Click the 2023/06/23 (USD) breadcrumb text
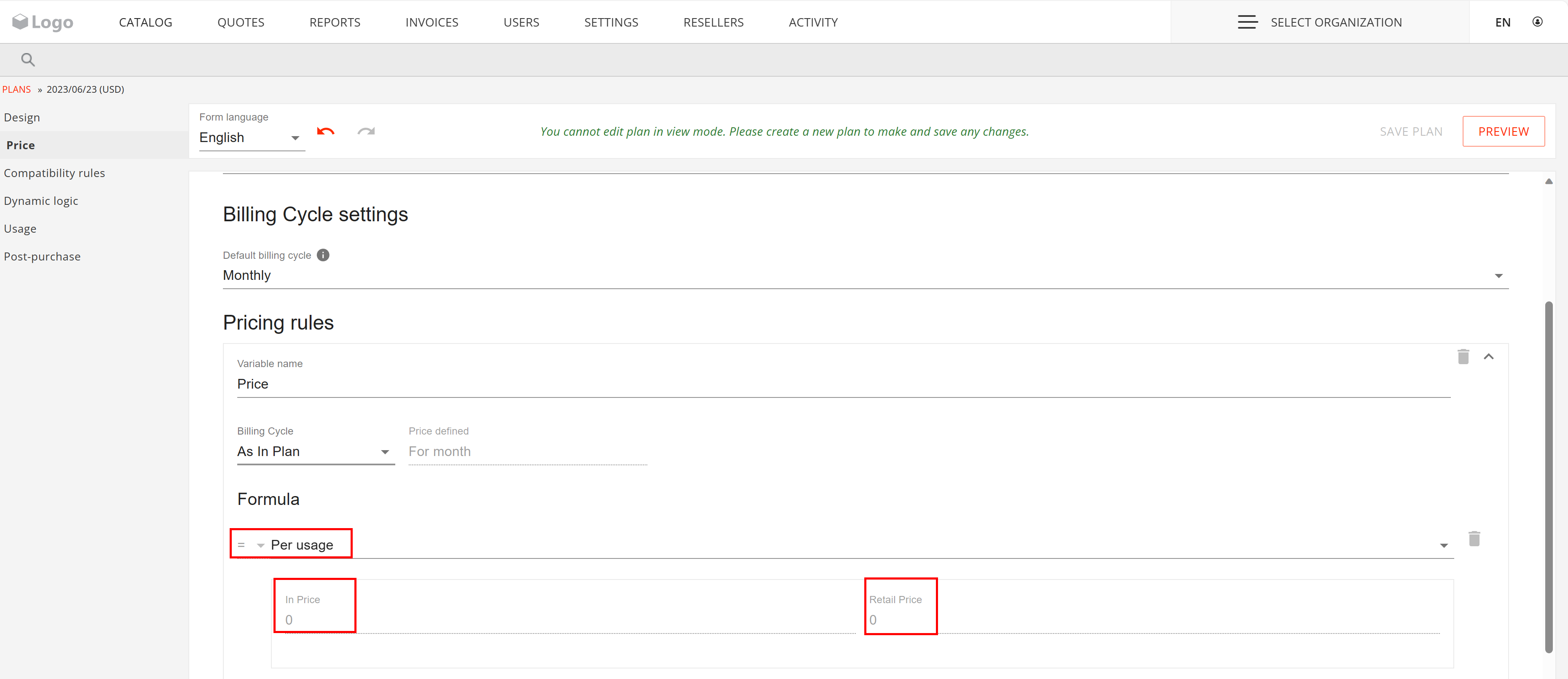 coord(85,89)
